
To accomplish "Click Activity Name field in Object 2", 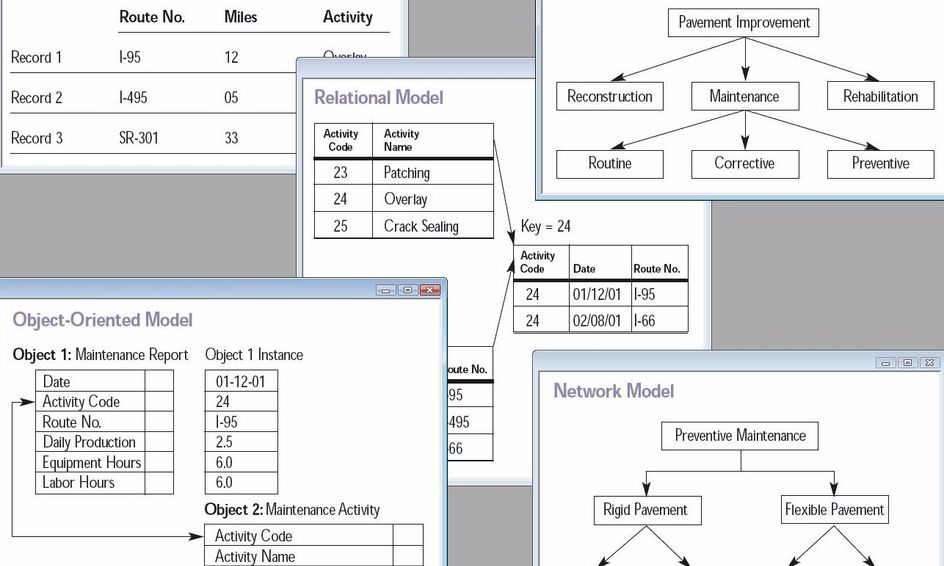I will (314, 556).
